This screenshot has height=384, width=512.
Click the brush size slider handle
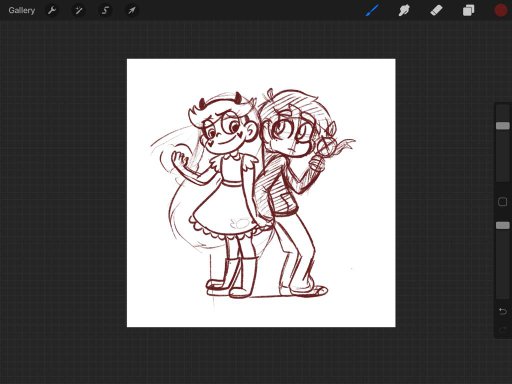(503, 126)
